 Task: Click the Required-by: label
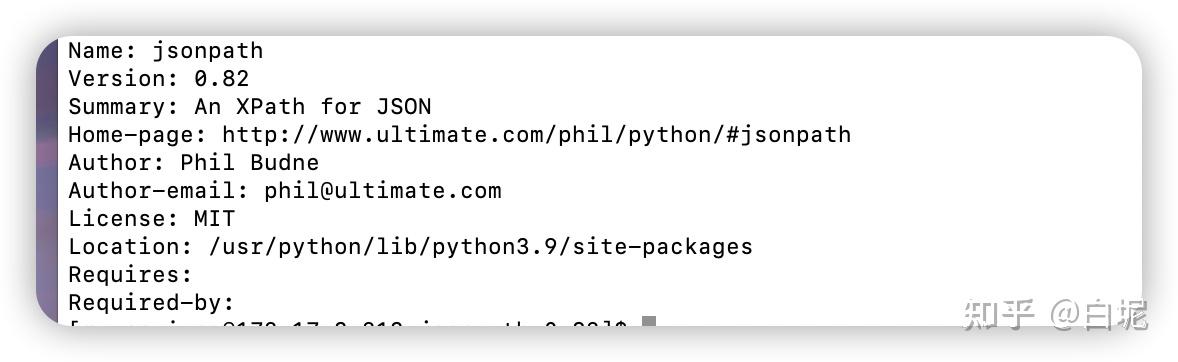coord(152,303)
